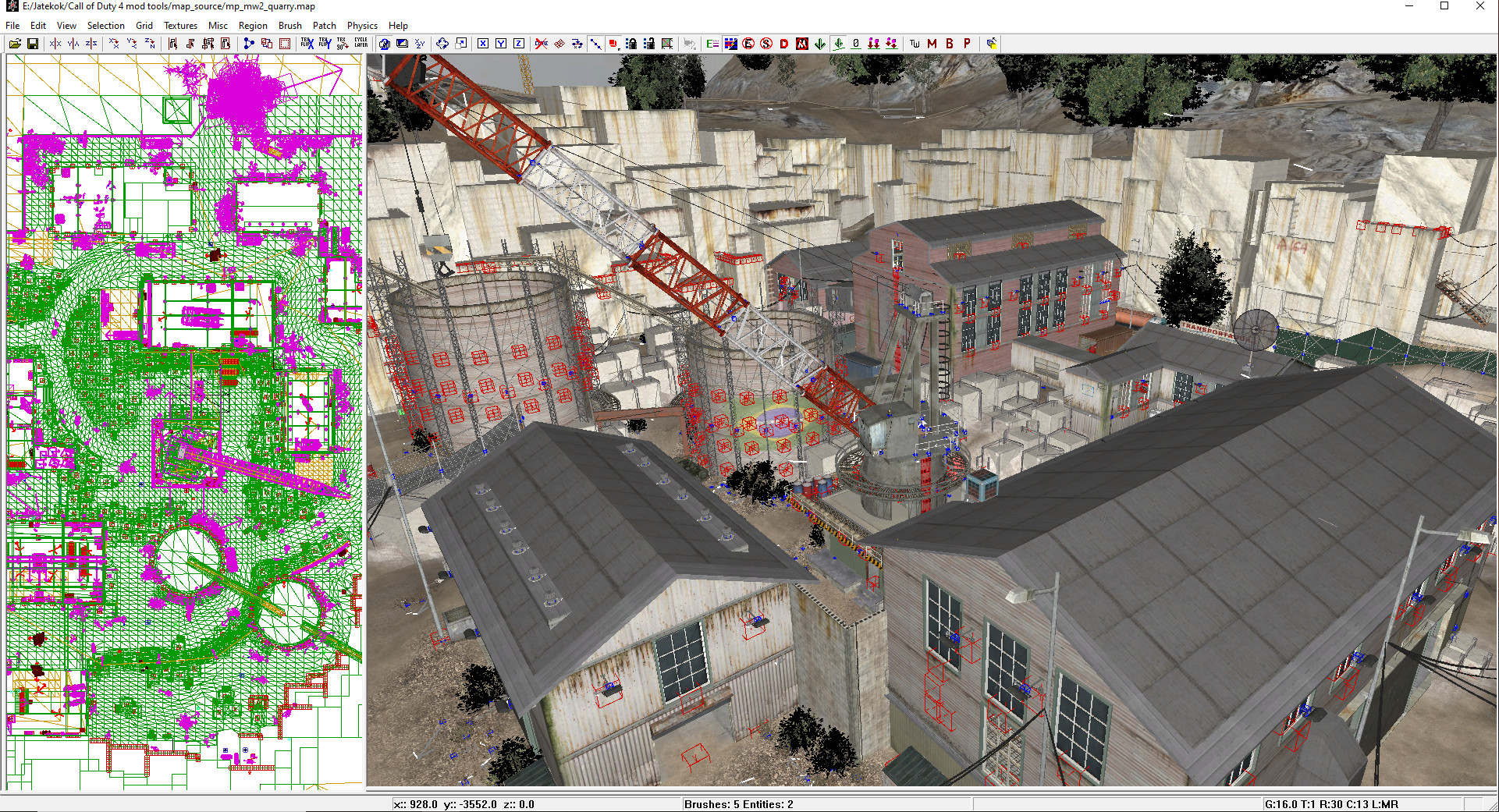The height and width of the screenshot is (812, 1499).
Task: Click the first padlock toolbar icon
Action: tap(631, 44)
